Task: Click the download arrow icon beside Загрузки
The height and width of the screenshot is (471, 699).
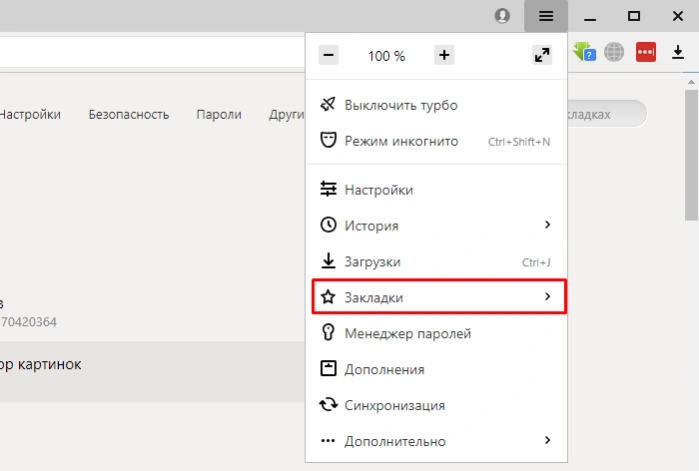Action: tap(328, 261)
